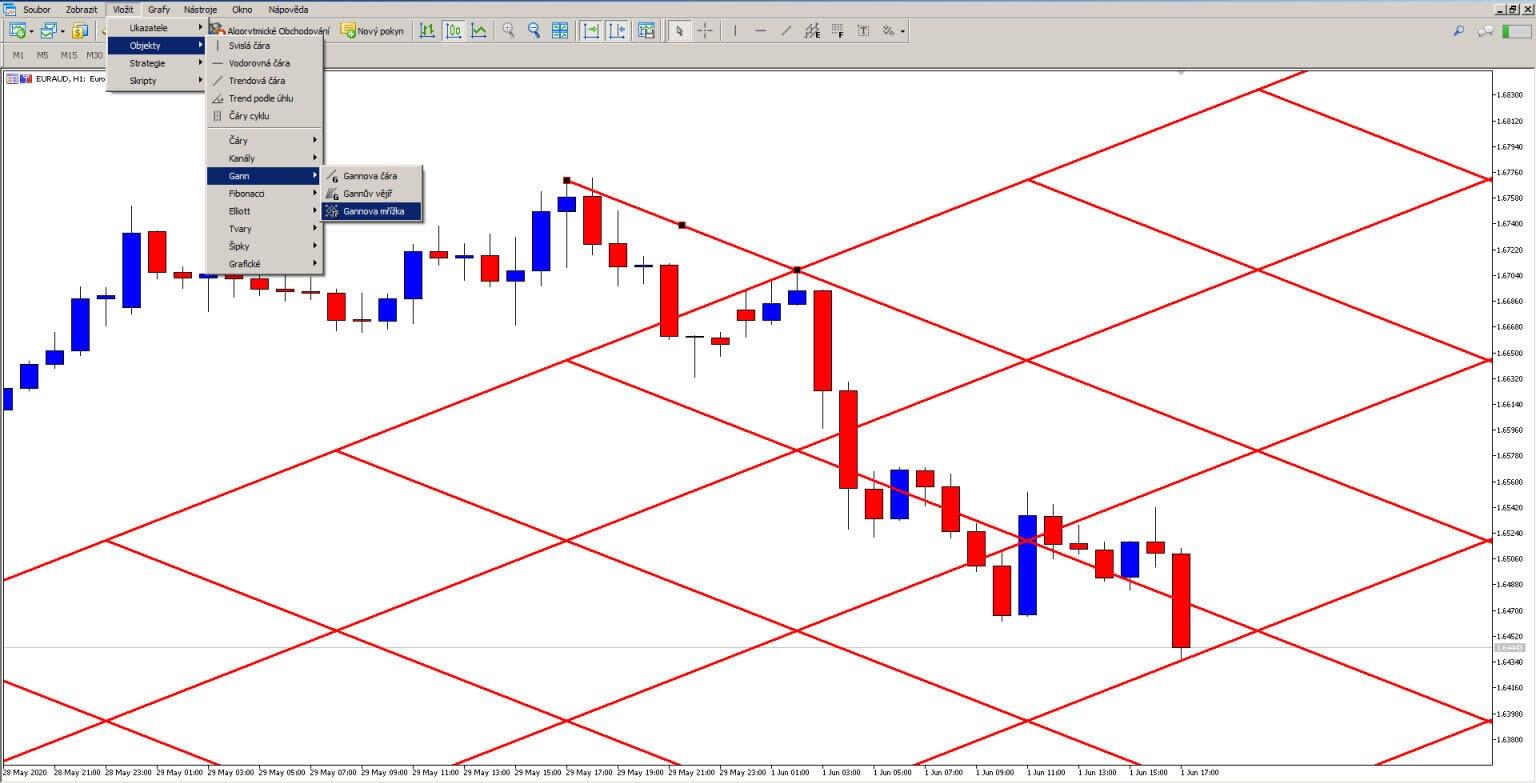Open the Vložit menu
This screenshot has width=1536, height=783.
point(123,9)
